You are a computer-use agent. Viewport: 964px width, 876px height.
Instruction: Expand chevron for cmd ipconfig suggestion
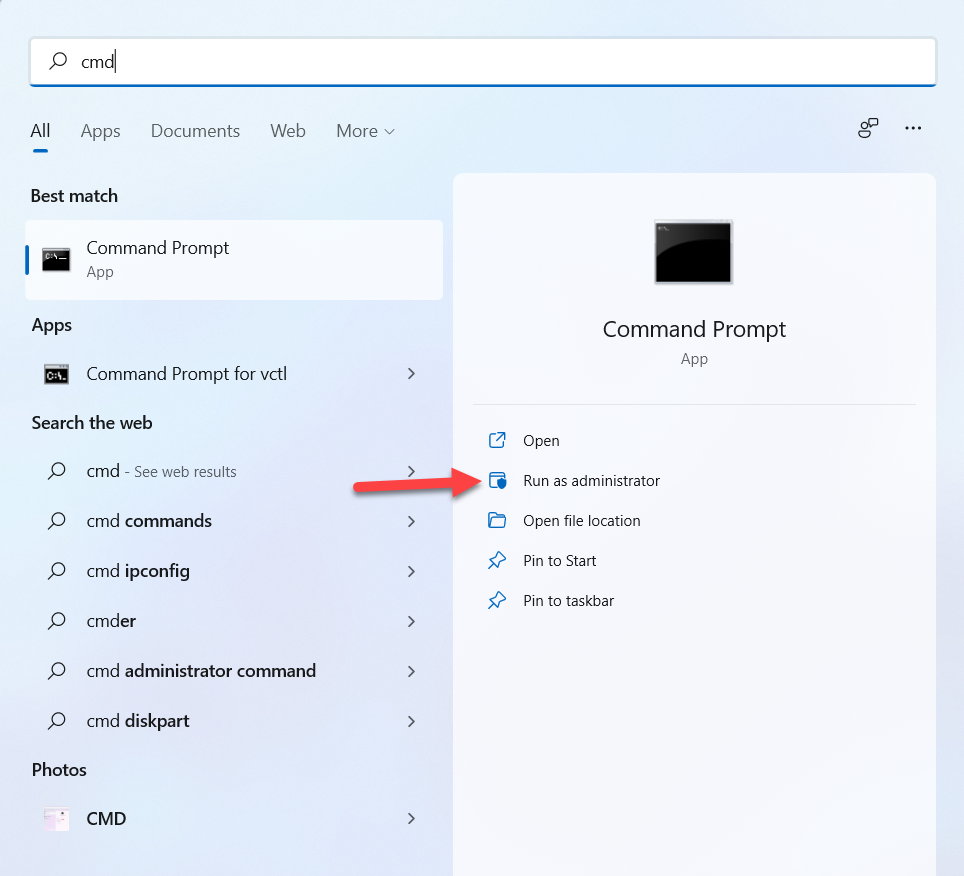click(411, 571)
